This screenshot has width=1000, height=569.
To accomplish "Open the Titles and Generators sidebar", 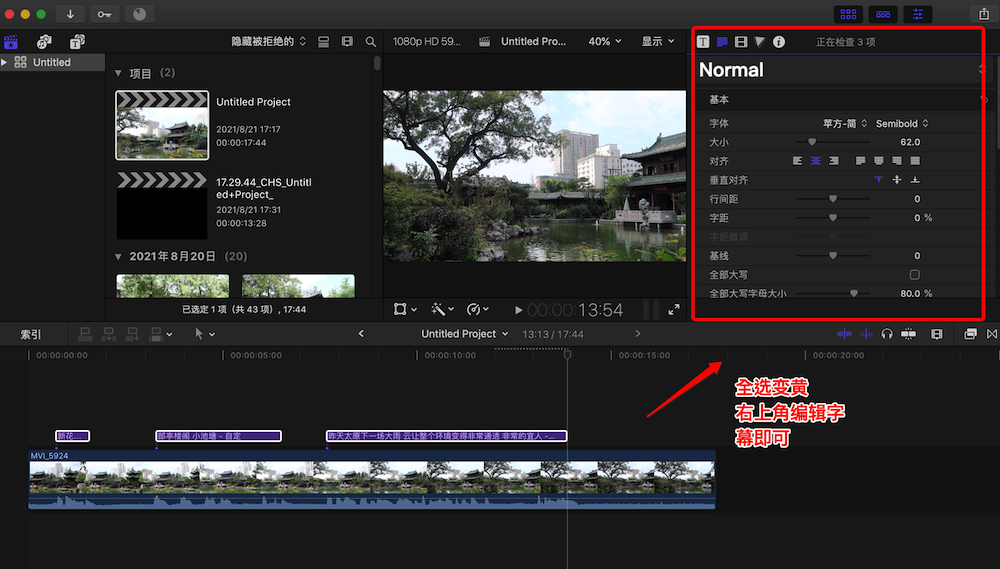I will [x=77, y=41].
